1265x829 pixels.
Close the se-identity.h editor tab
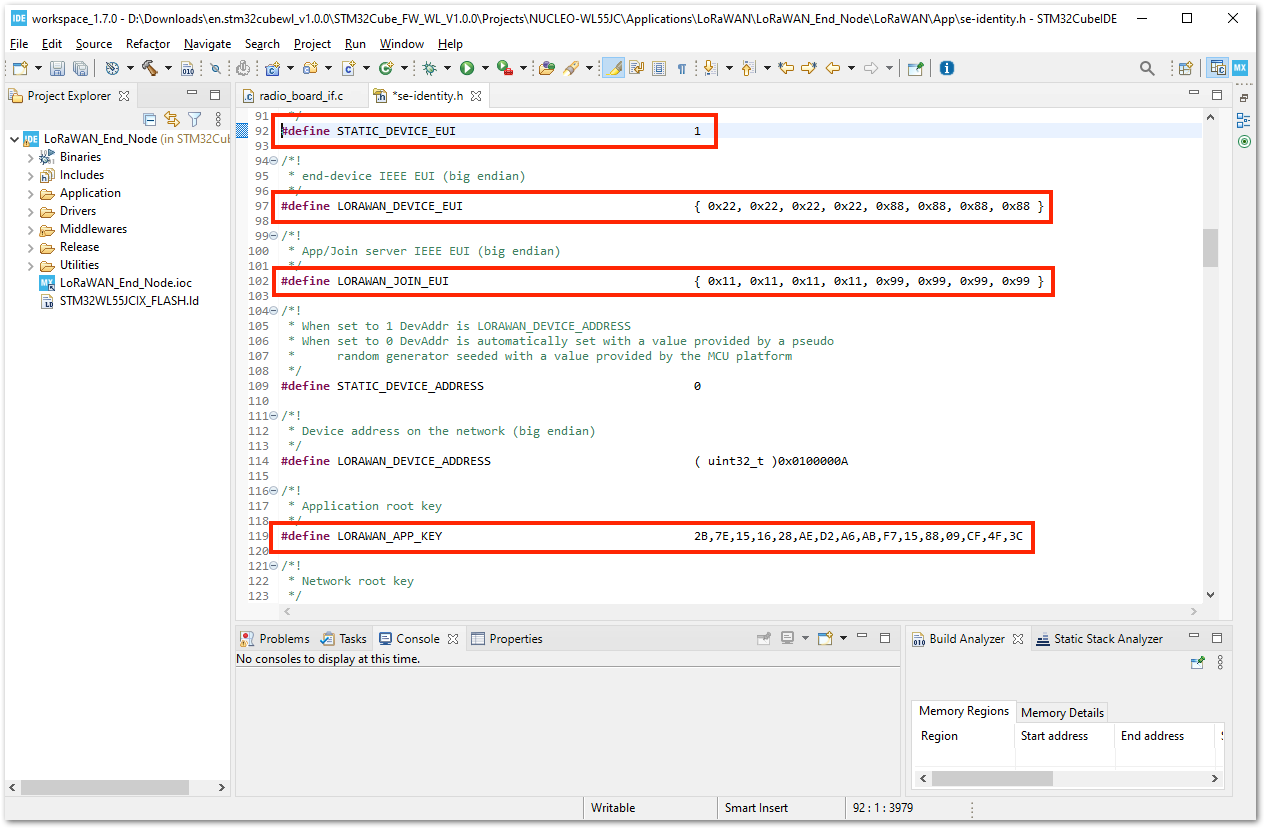(x=477, y=96)
